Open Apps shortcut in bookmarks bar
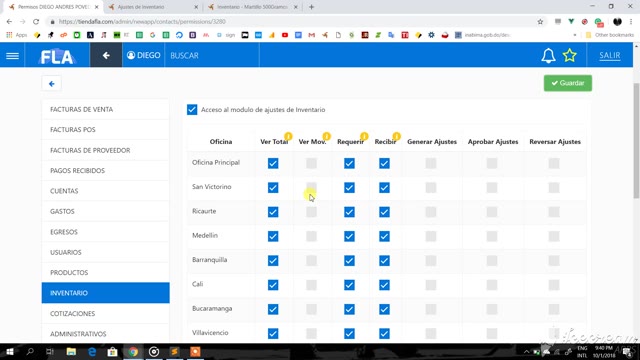 pos(17,35)
